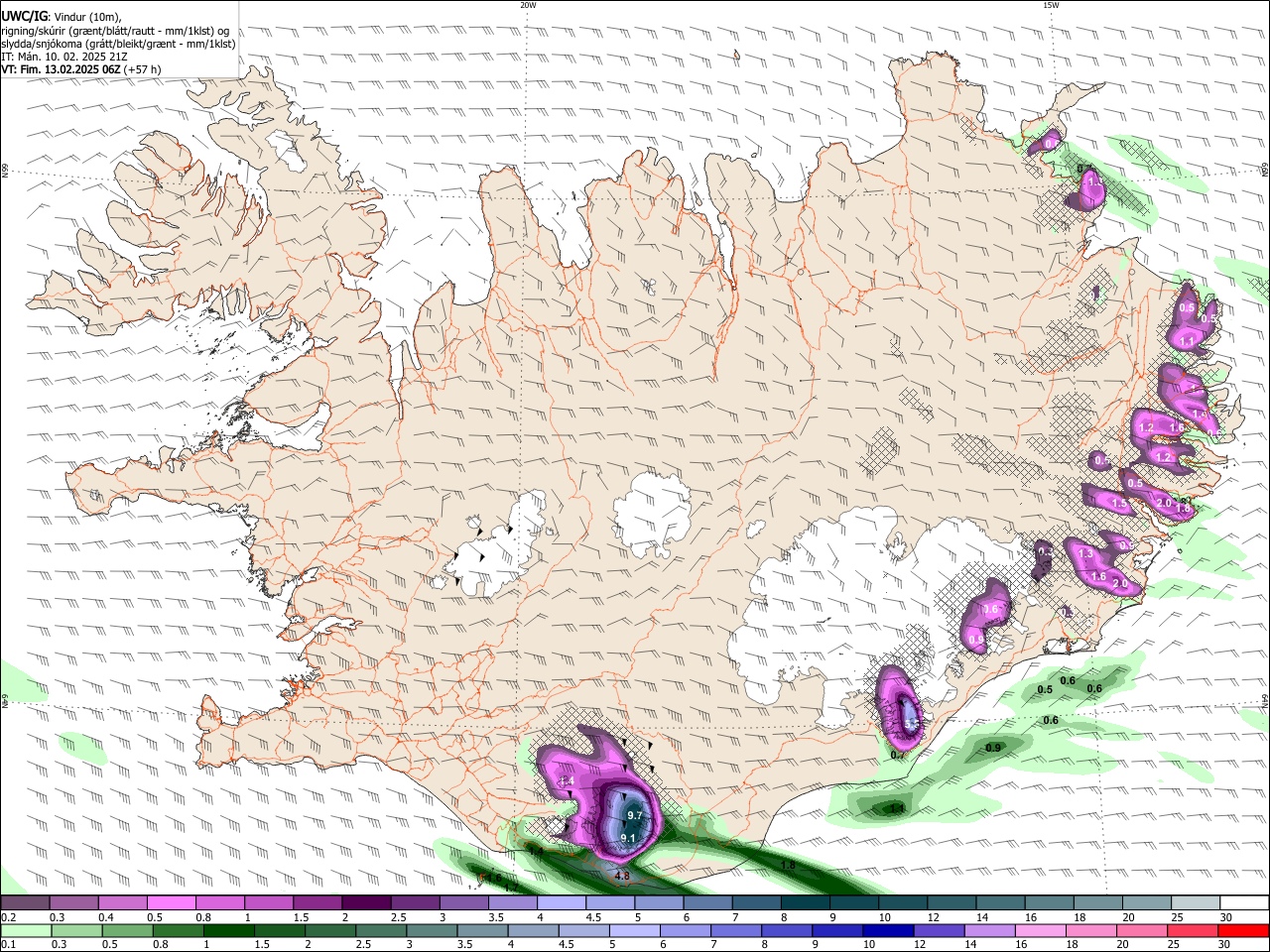Click the VT: Fim. 13.02.2025 06Z (+57 h) line
Screen dimensions: 1270x952
tap(81, 69)
